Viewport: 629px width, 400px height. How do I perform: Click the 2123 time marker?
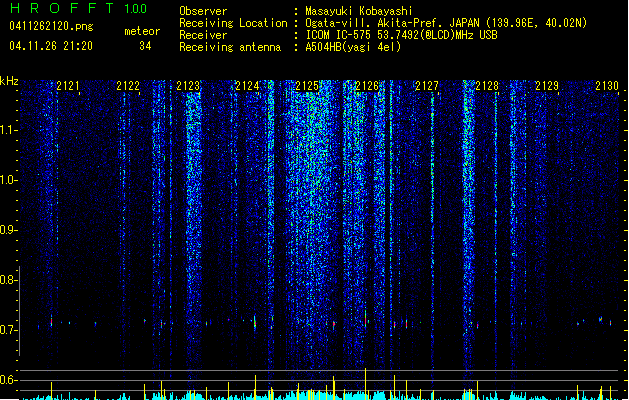188,86
